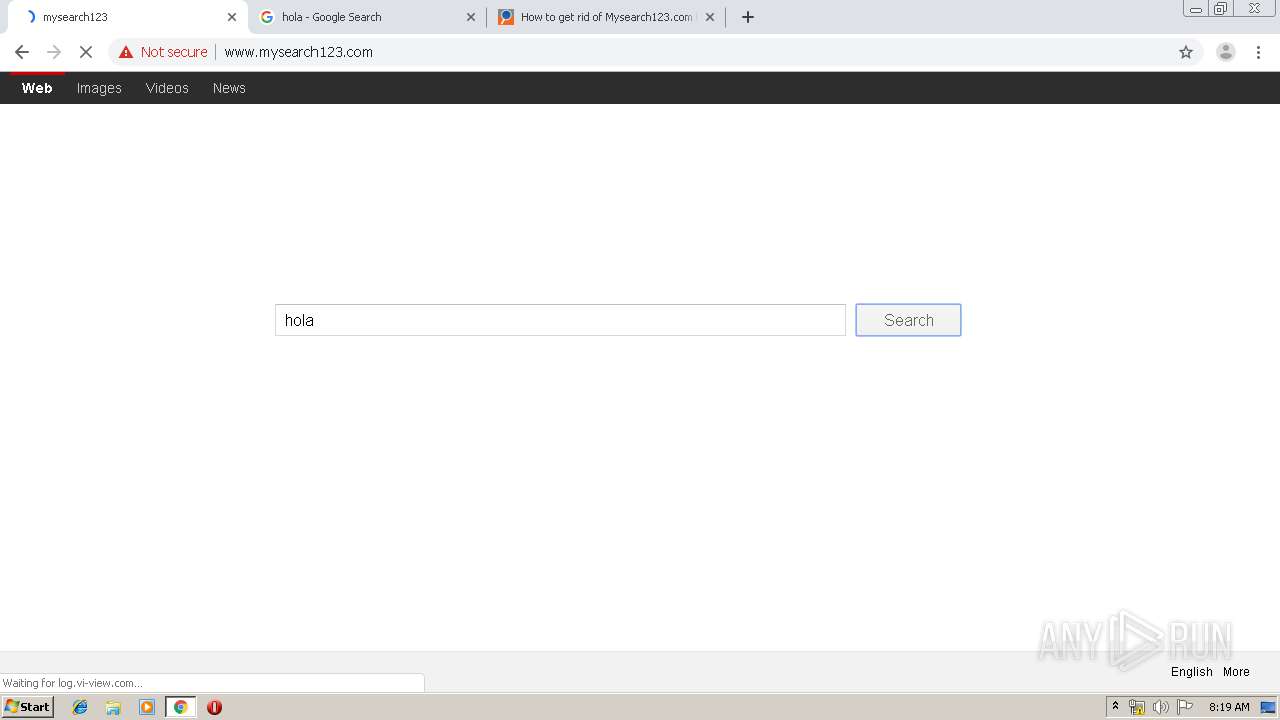Open a new tab with plus button

pos(748,17)
